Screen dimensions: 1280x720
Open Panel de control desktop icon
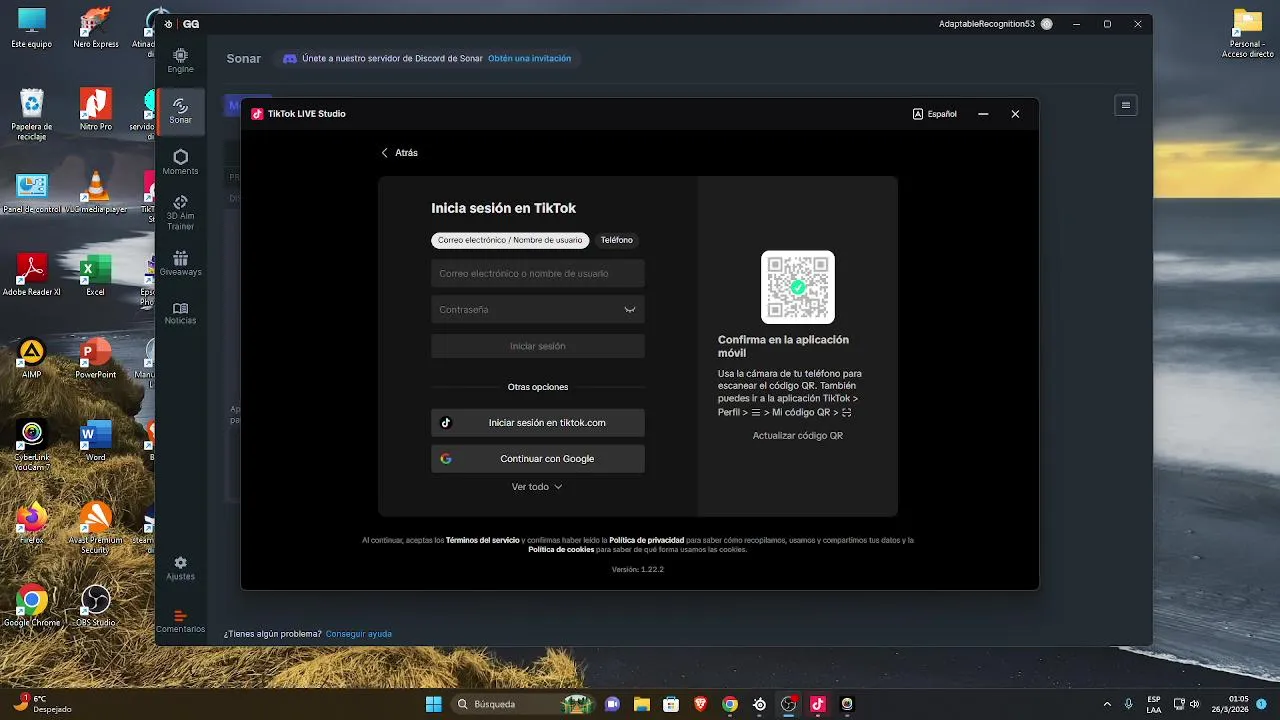click(x=32, y=193)
